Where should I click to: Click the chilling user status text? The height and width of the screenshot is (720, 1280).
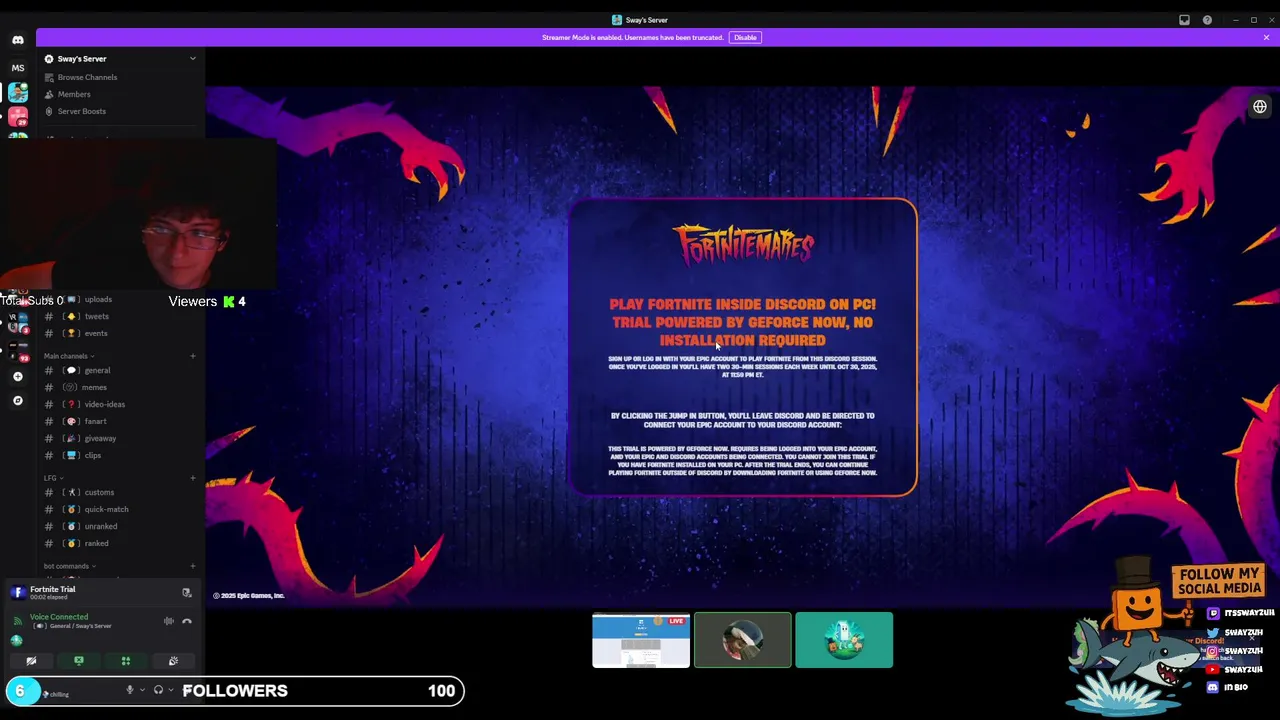point(59,694)
